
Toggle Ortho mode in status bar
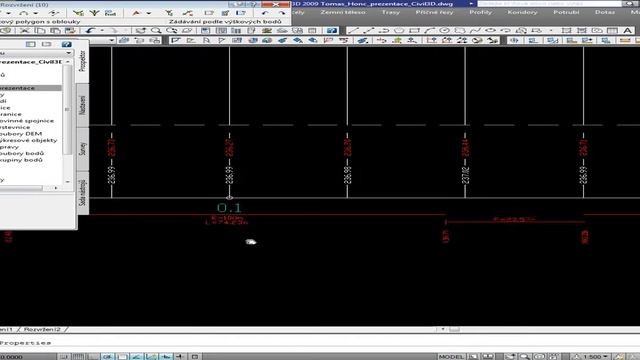[x=93, y=357]
